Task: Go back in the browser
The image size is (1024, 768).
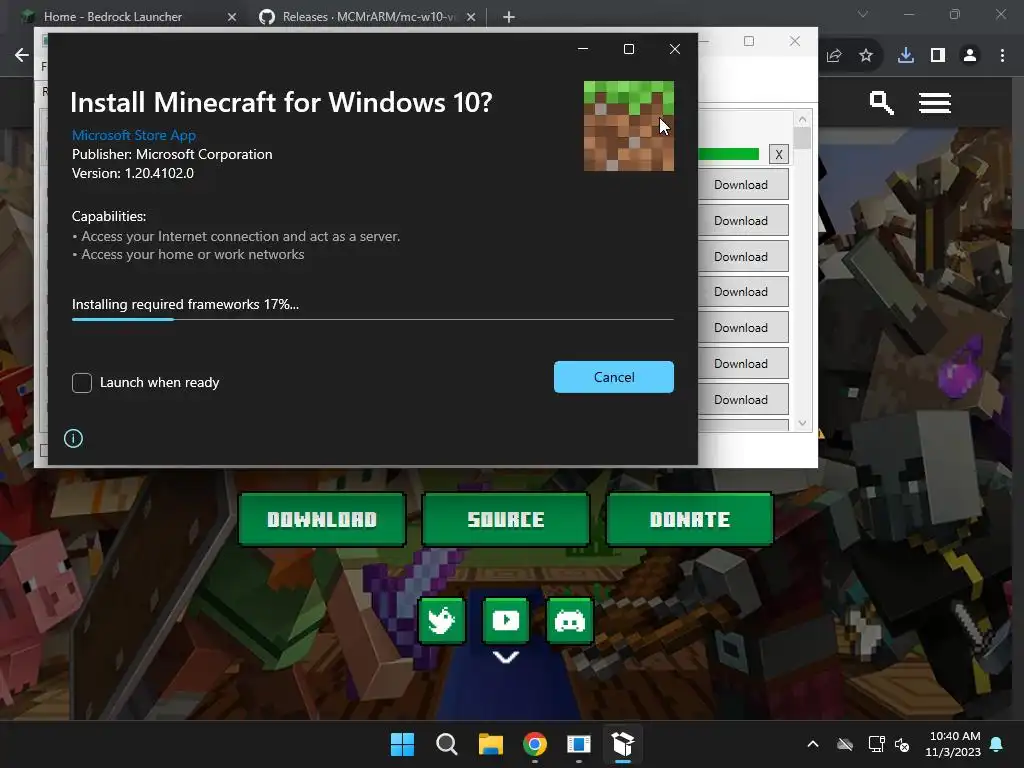Action: click(x=22, y=56)
